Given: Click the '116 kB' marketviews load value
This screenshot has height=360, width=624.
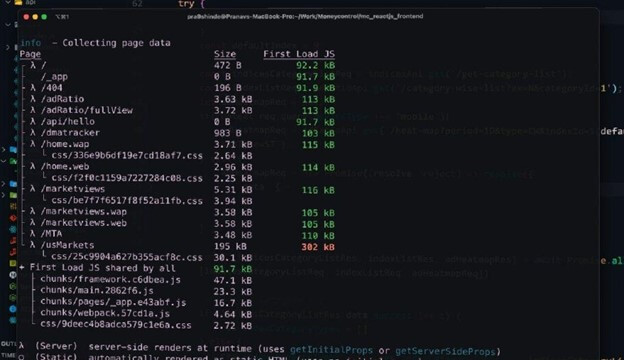Looking at the screenshot, I should pyautogui.click(x=318, y=190).
